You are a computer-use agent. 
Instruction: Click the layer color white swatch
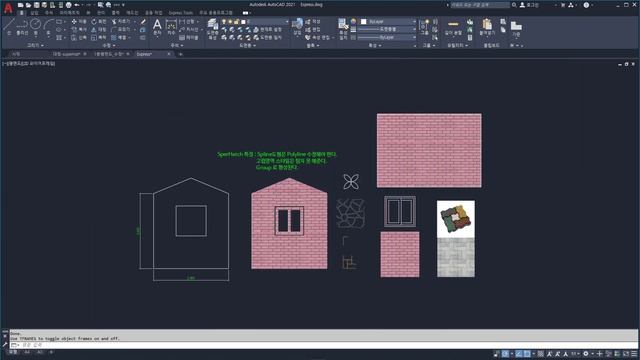point(243,22)
